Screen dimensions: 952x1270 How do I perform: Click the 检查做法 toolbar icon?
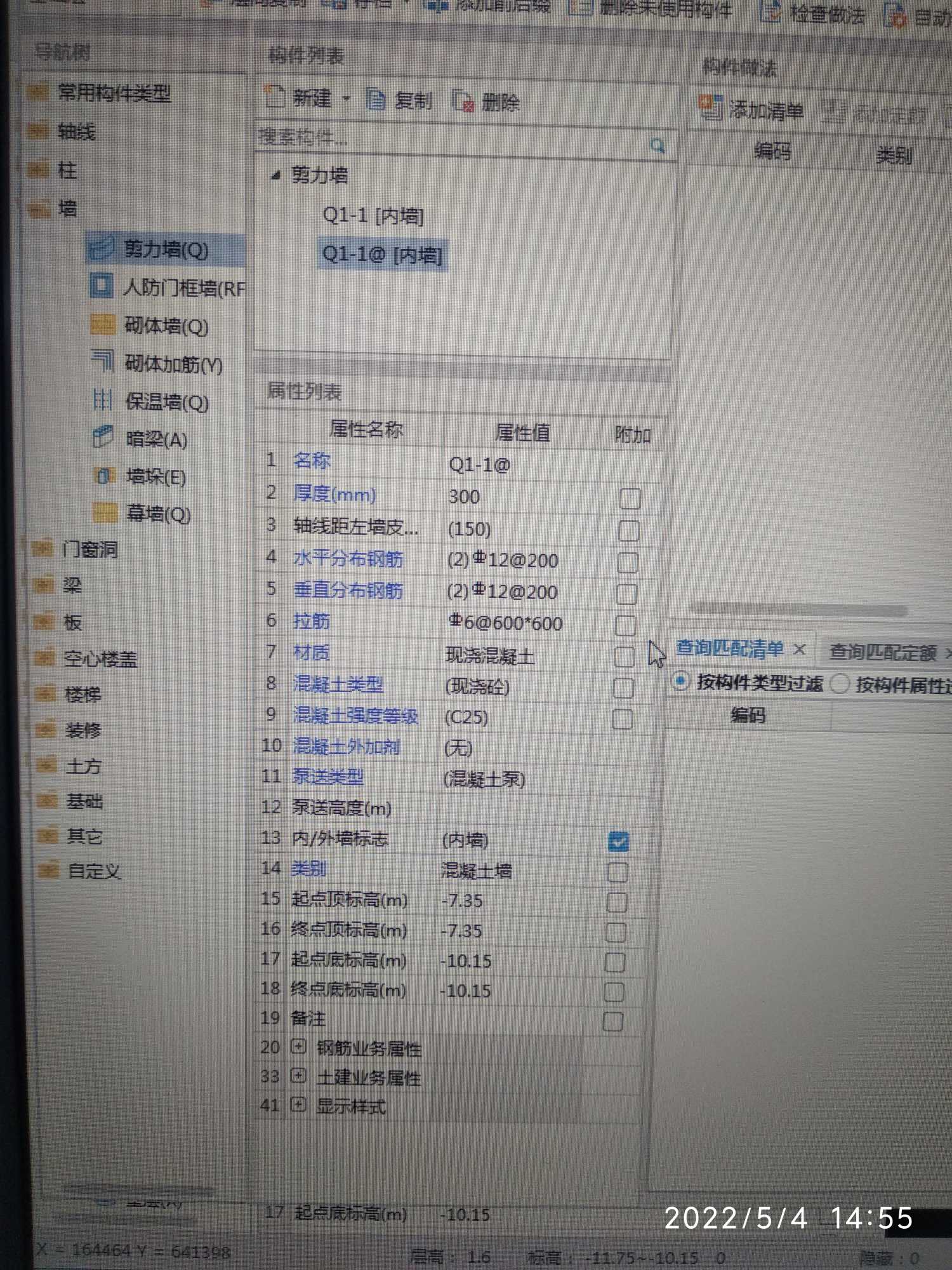[770, 11]
